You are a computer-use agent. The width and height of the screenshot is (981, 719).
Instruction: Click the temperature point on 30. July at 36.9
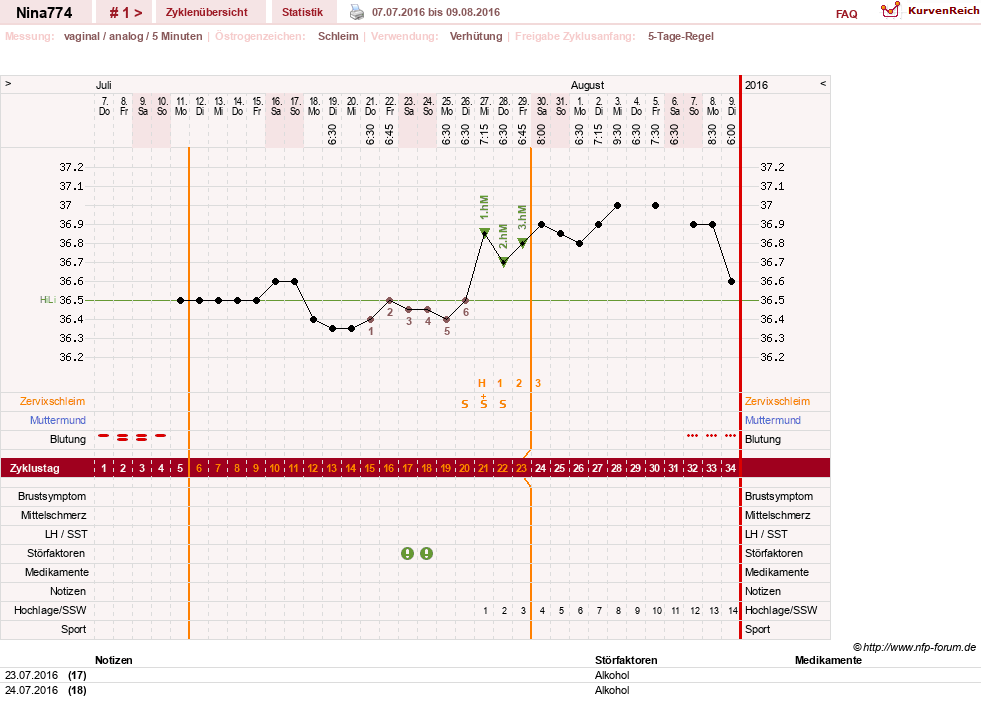coord(542,224)
